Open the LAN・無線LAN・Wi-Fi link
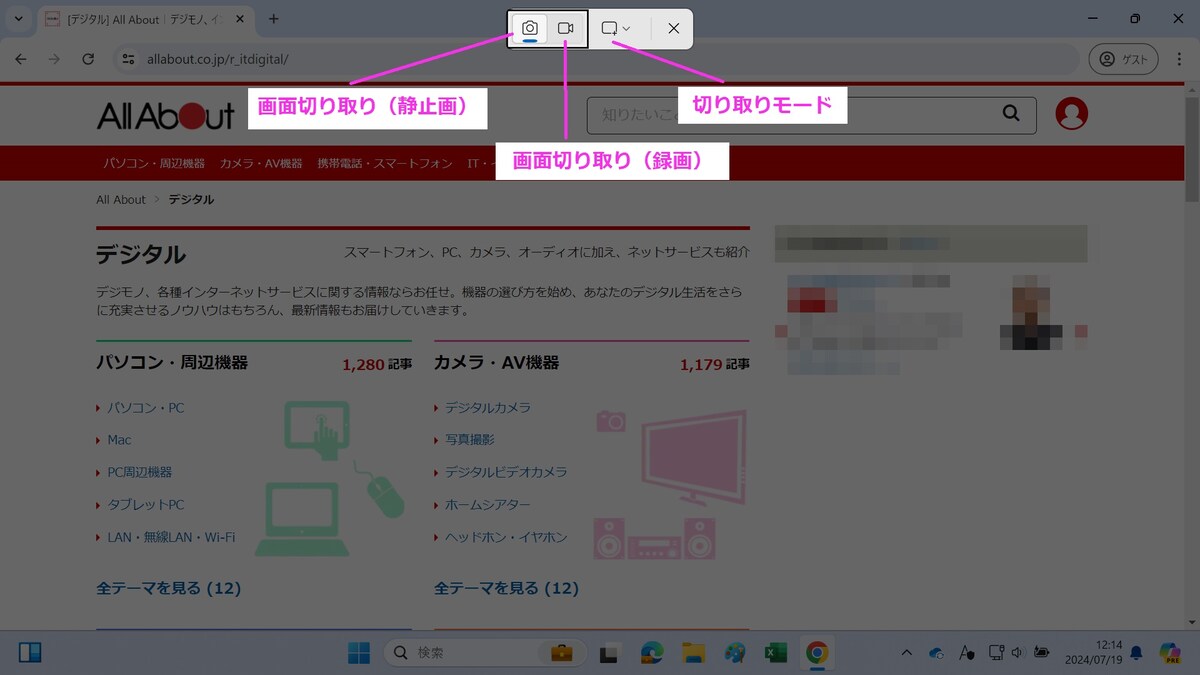The image size is (1200, 675). pos(171,537)
